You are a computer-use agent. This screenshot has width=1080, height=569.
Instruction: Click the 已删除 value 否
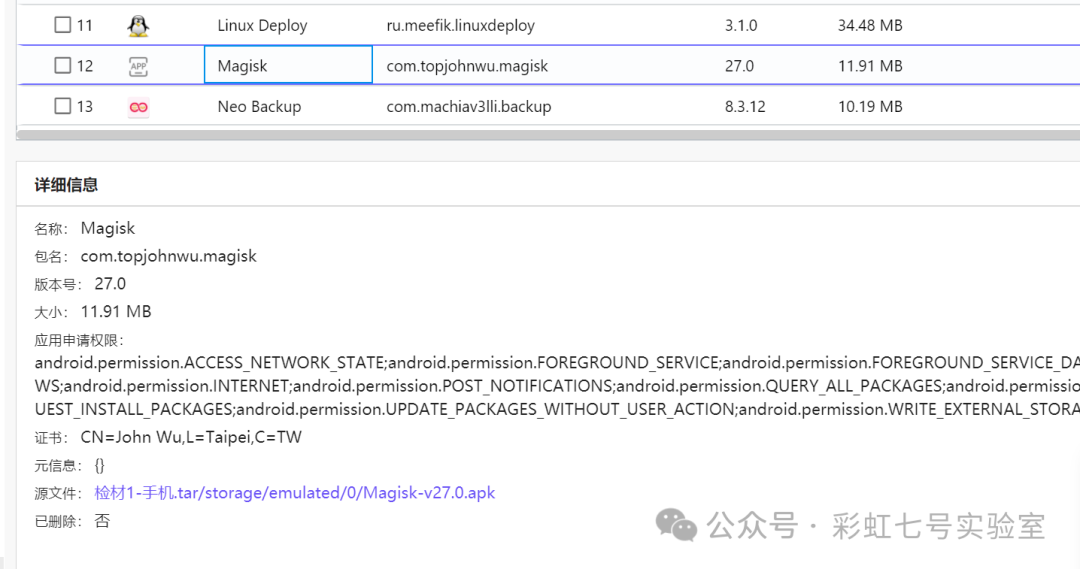(x=102, y=521)
